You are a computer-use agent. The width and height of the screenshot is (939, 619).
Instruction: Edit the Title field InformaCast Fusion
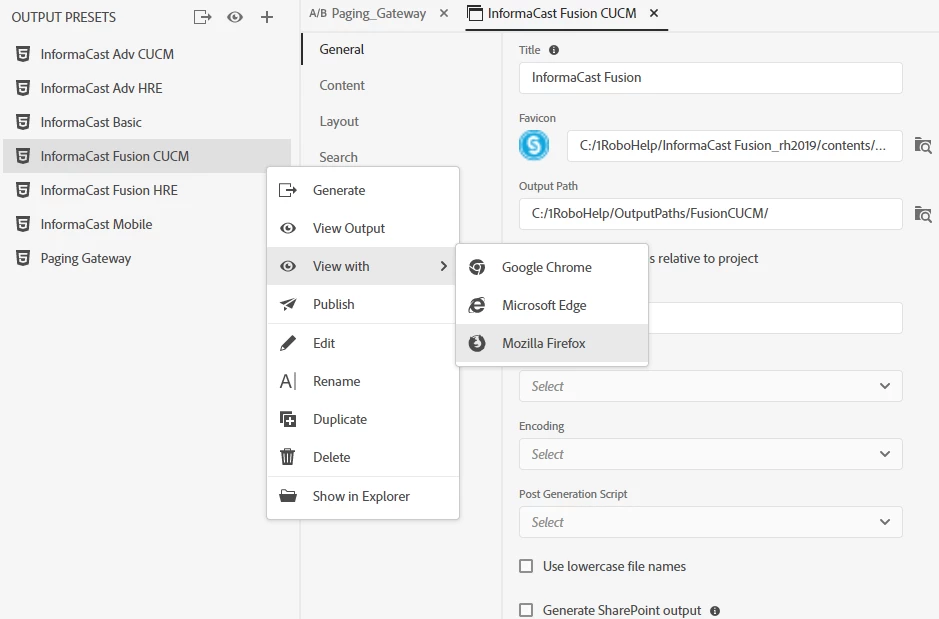[x=710, y=78]
